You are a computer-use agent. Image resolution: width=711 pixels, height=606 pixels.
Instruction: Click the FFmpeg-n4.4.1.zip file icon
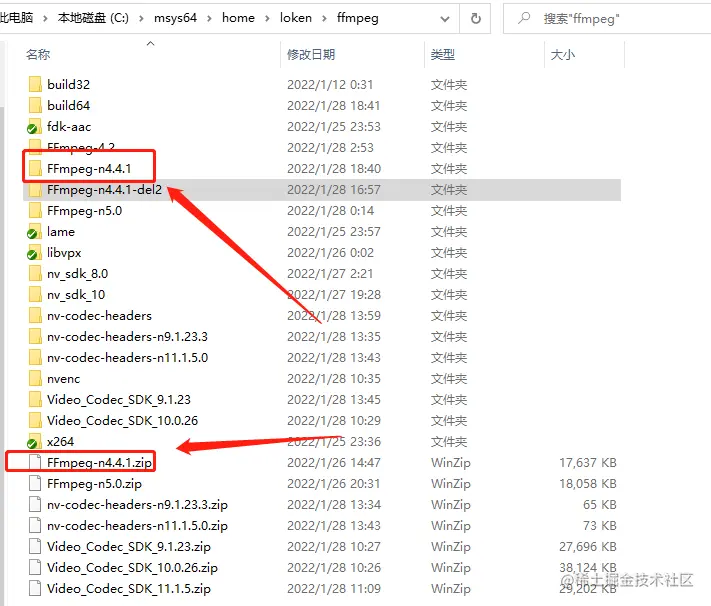click(35, 463)
